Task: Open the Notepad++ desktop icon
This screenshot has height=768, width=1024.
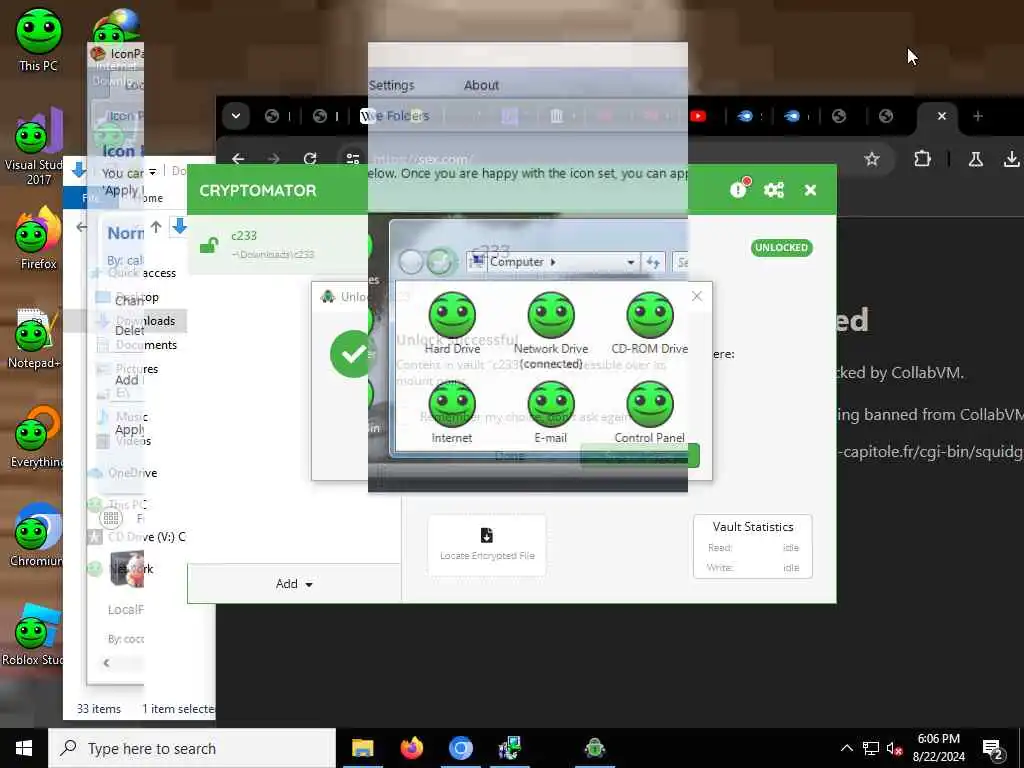Action: 34,338
